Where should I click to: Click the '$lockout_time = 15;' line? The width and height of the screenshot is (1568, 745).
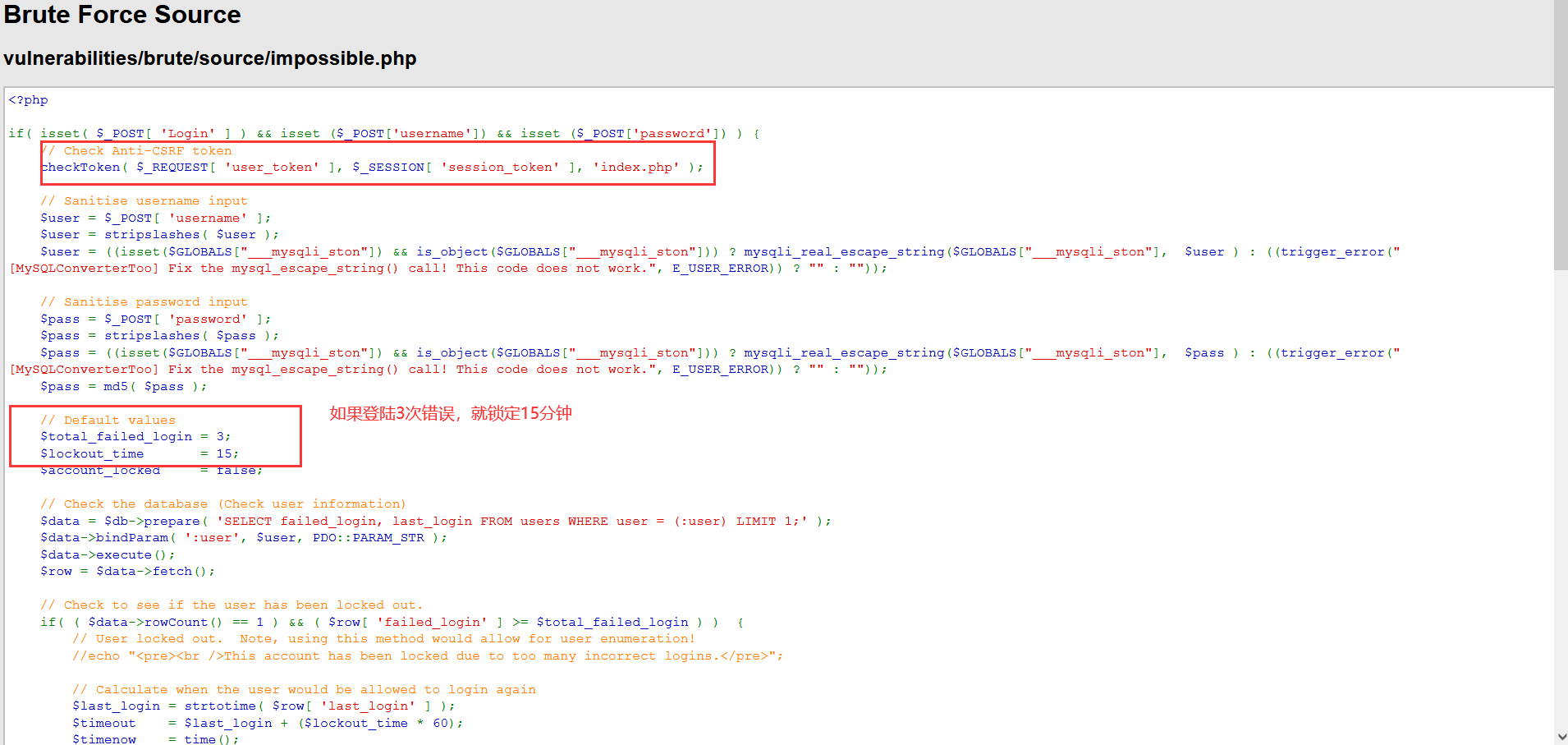(x=140, y=454)
